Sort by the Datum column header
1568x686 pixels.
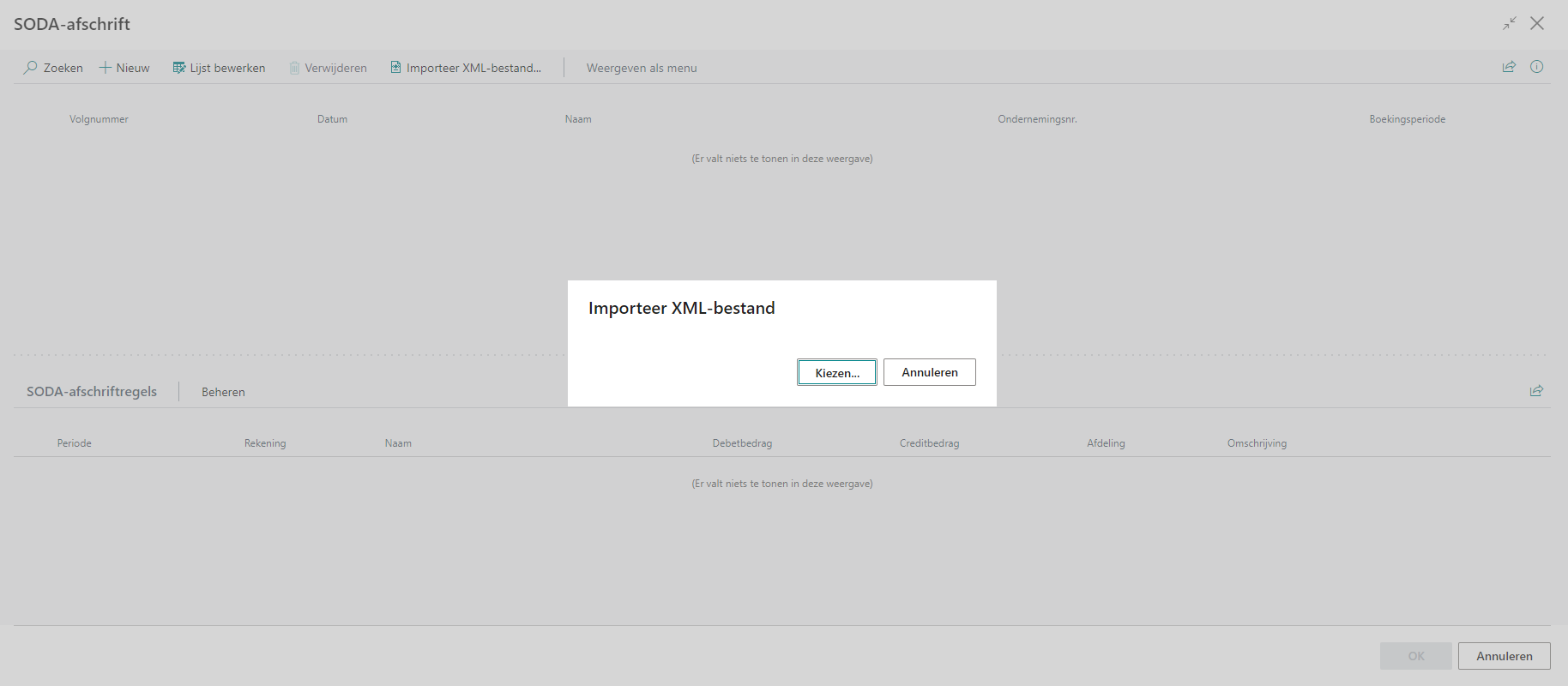[332, 119]
